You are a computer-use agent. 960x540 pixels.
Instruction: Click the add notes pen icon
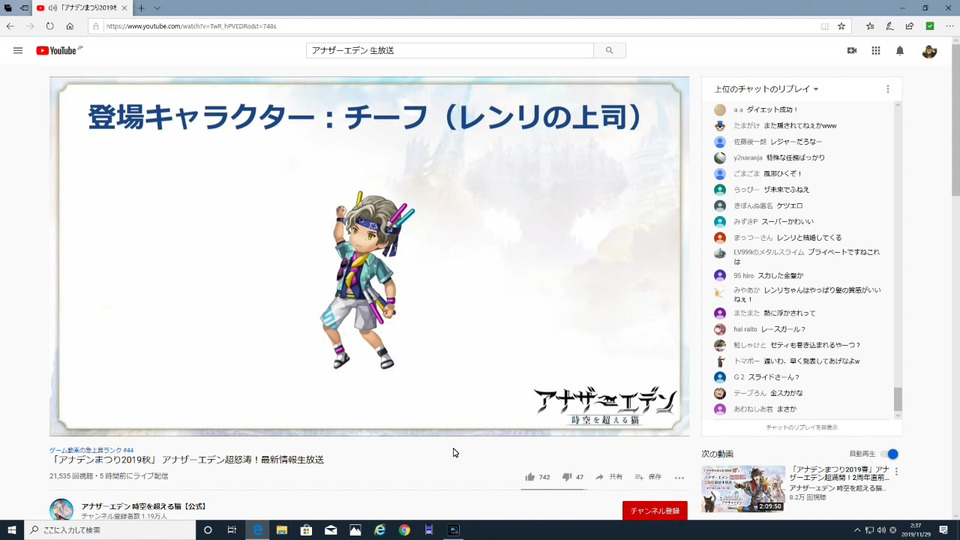890,26
